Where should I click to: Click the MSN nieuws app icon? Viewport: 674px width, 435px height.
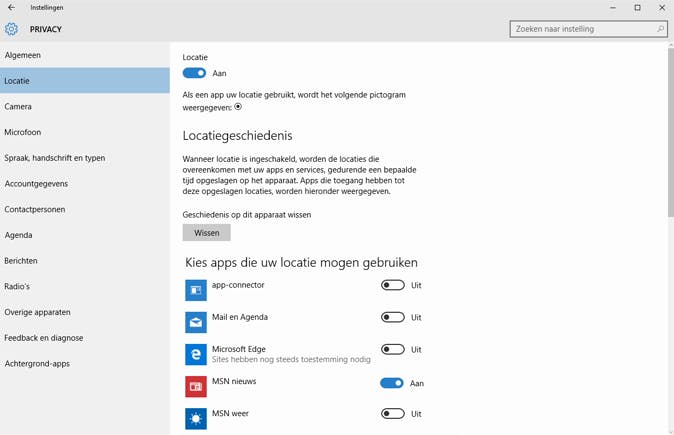(x=196, y=386)
